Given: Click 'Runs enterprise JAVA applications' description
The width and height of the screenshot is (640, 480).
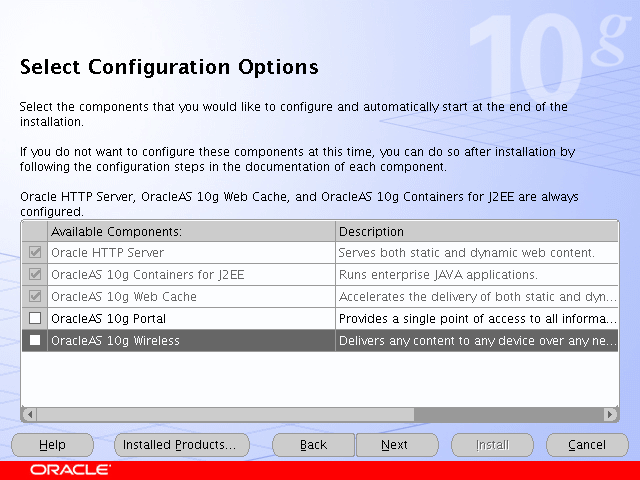Looking at the screenshot, I should pos(438,275).
